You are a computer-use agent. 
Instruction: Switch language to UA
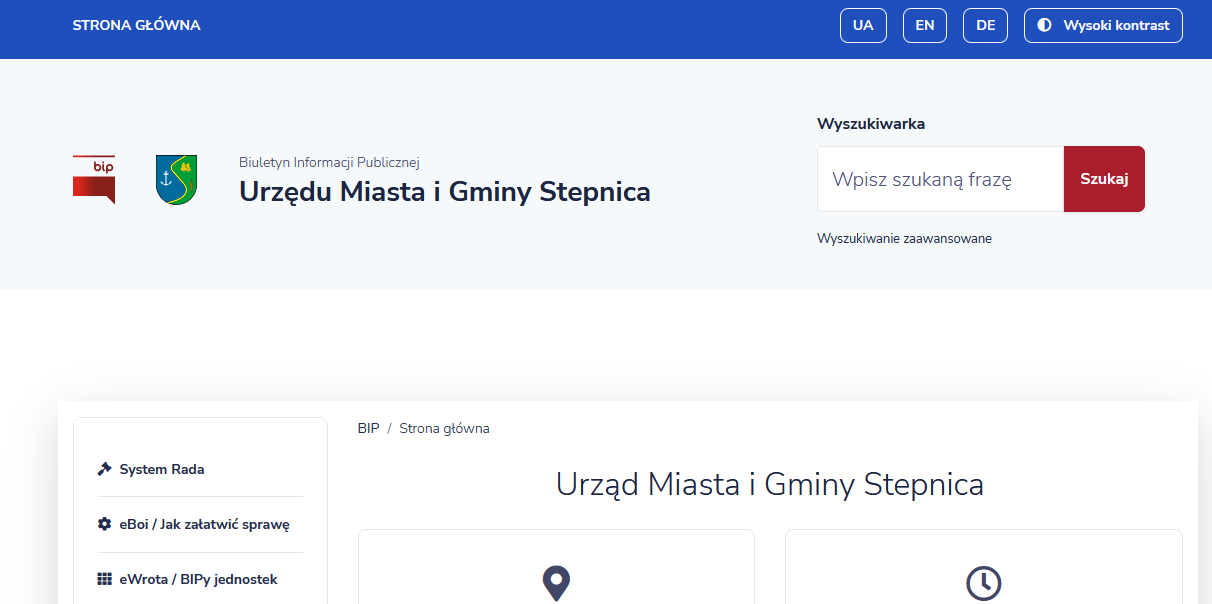(x=863, y=26)
